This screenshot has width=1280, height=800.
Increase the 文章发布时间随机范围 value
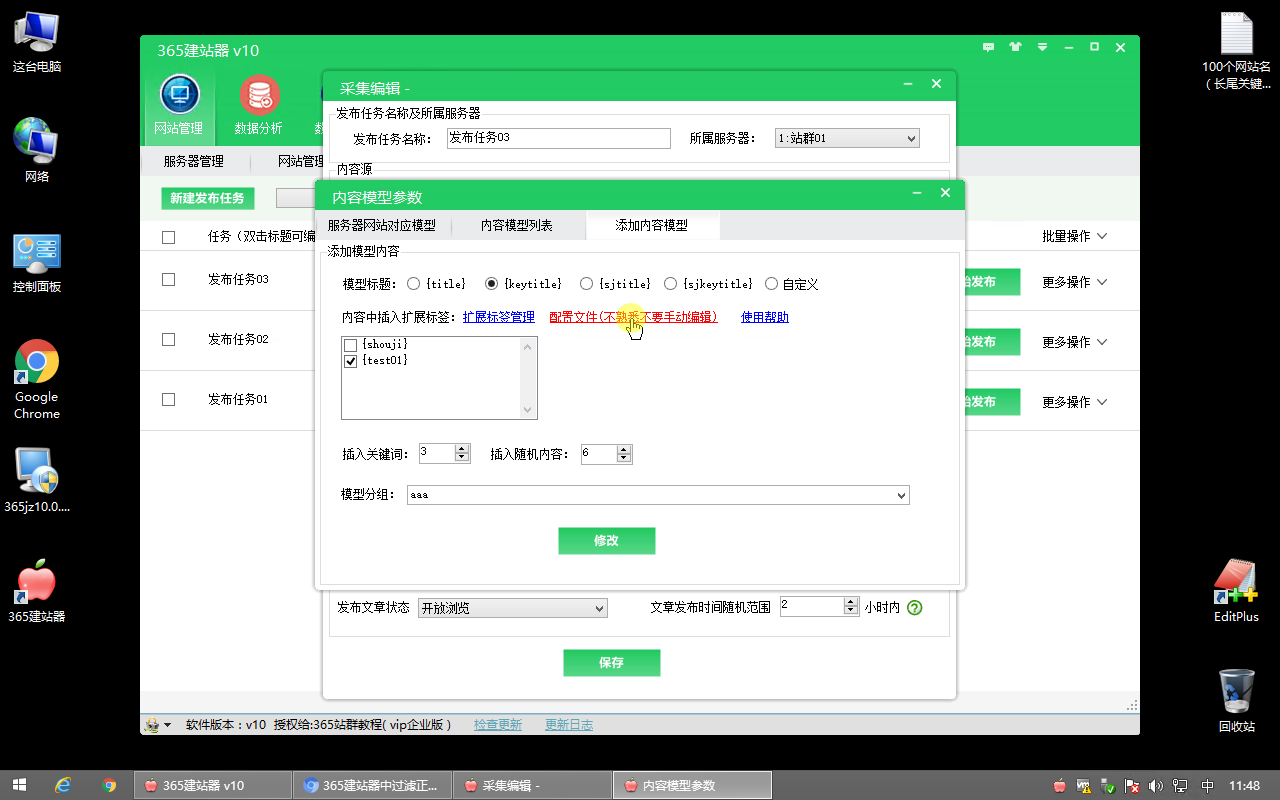(851, 602)
